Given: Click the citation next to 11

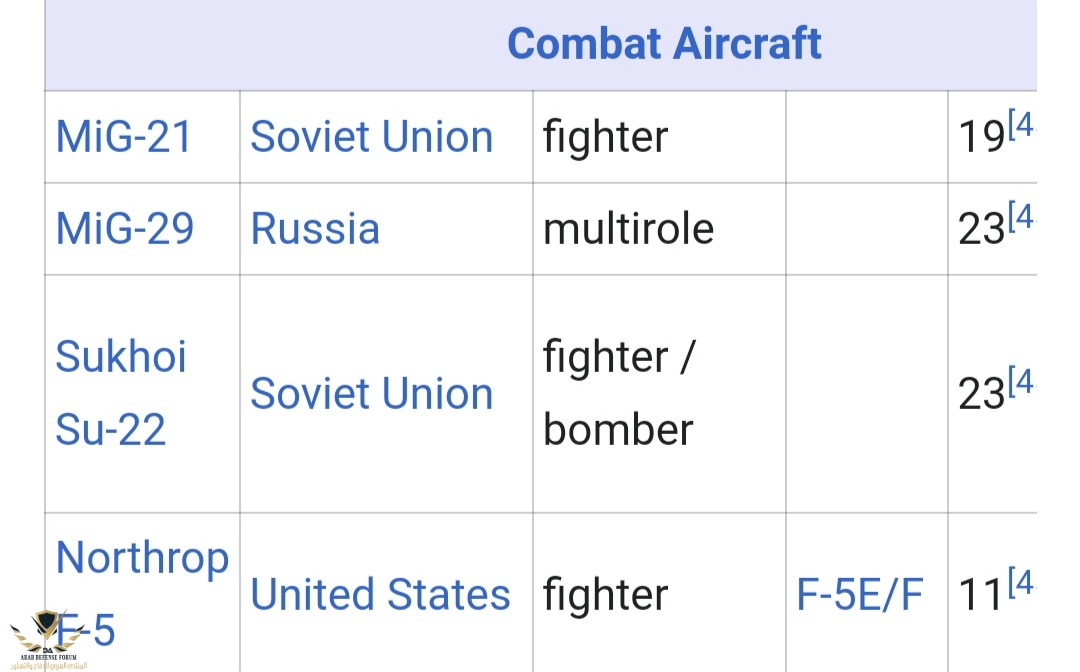Looking at the screenshot, I should [1022, 583].
